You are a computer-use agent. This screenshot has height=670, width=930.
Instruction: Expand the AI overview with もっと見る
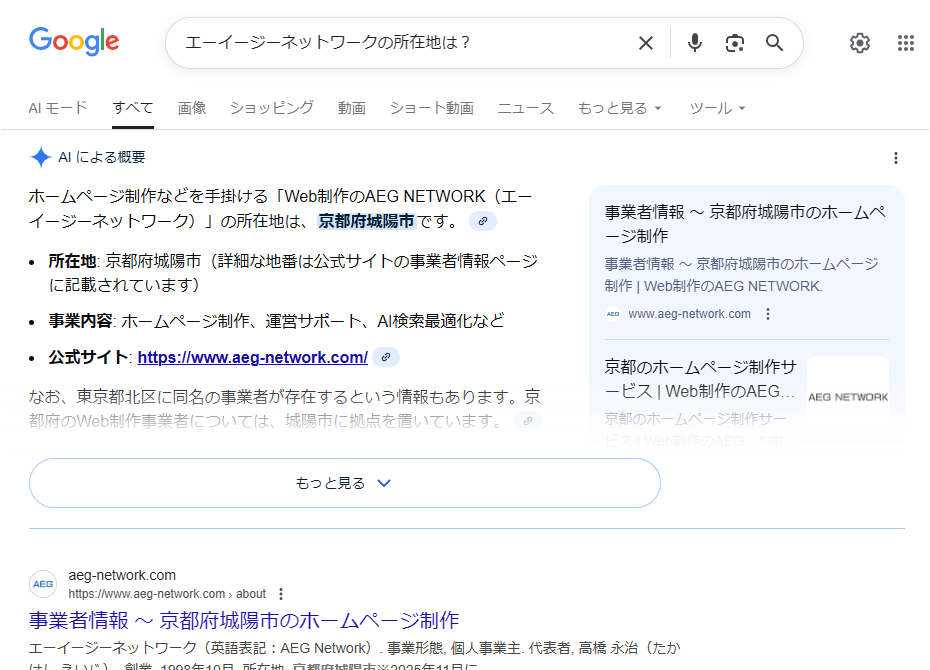click(345, 483)
